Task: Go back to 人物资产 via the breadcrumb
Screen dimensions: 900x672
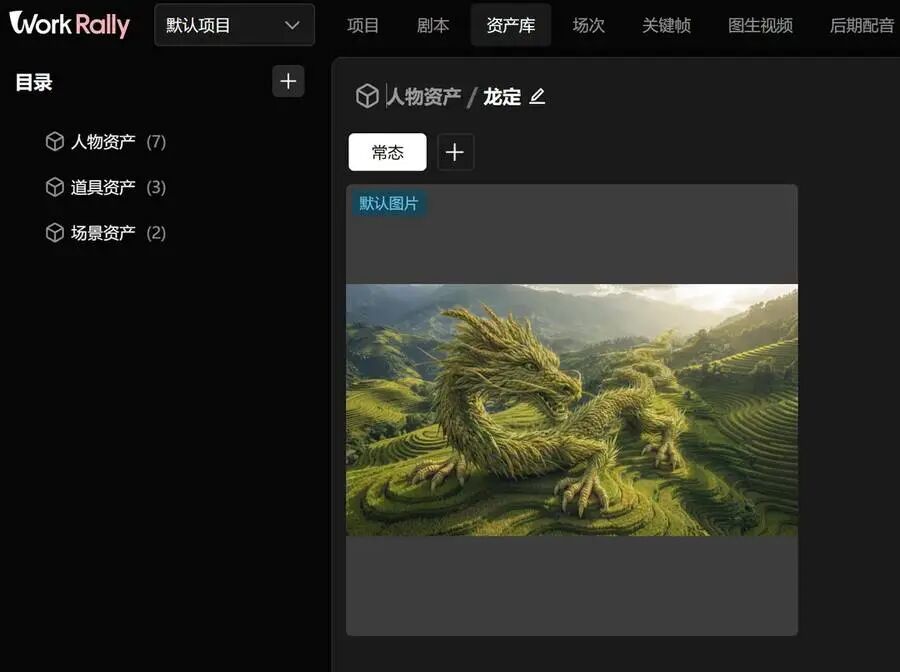Action: tap(424, 96)
